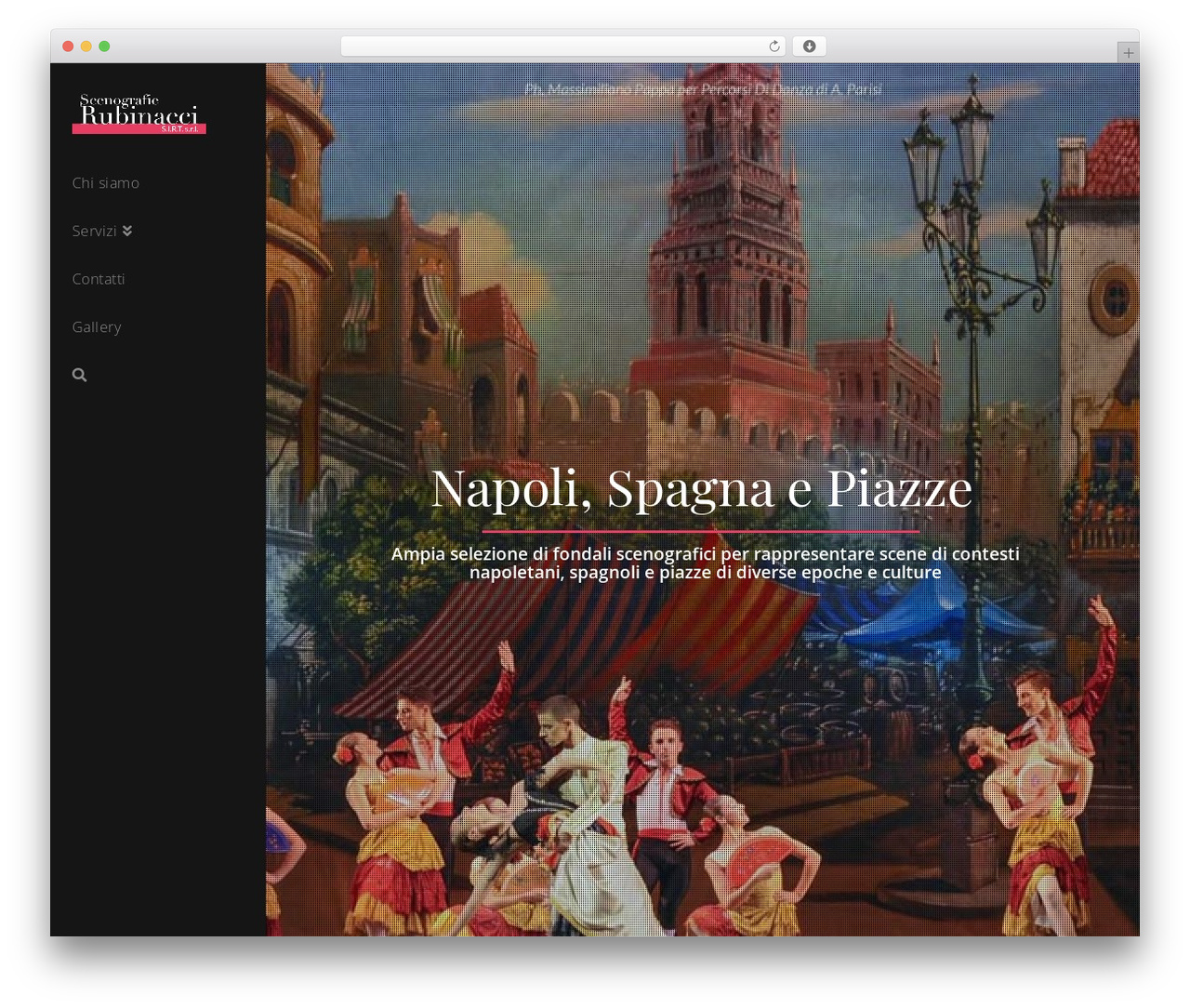Expand the Servizi submenu arrow
The image size is (1190, 1008).
[x=126, y=231]
